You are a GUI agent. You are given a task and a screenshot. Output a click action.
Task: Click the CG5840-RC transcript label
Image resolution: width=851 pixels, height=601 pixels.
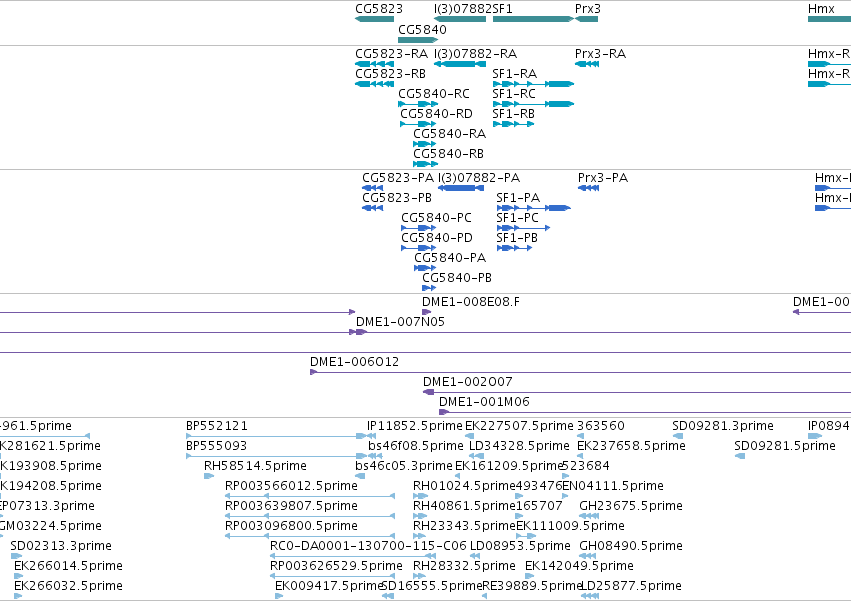click(434, 94)
